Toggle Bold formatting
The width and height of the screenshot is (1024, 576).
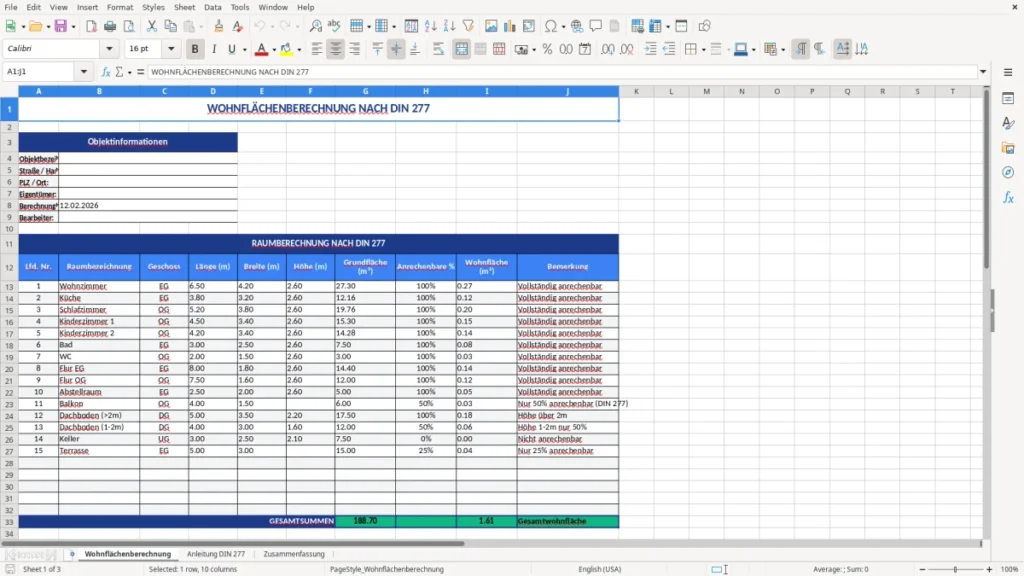click(x=195, y=49)
